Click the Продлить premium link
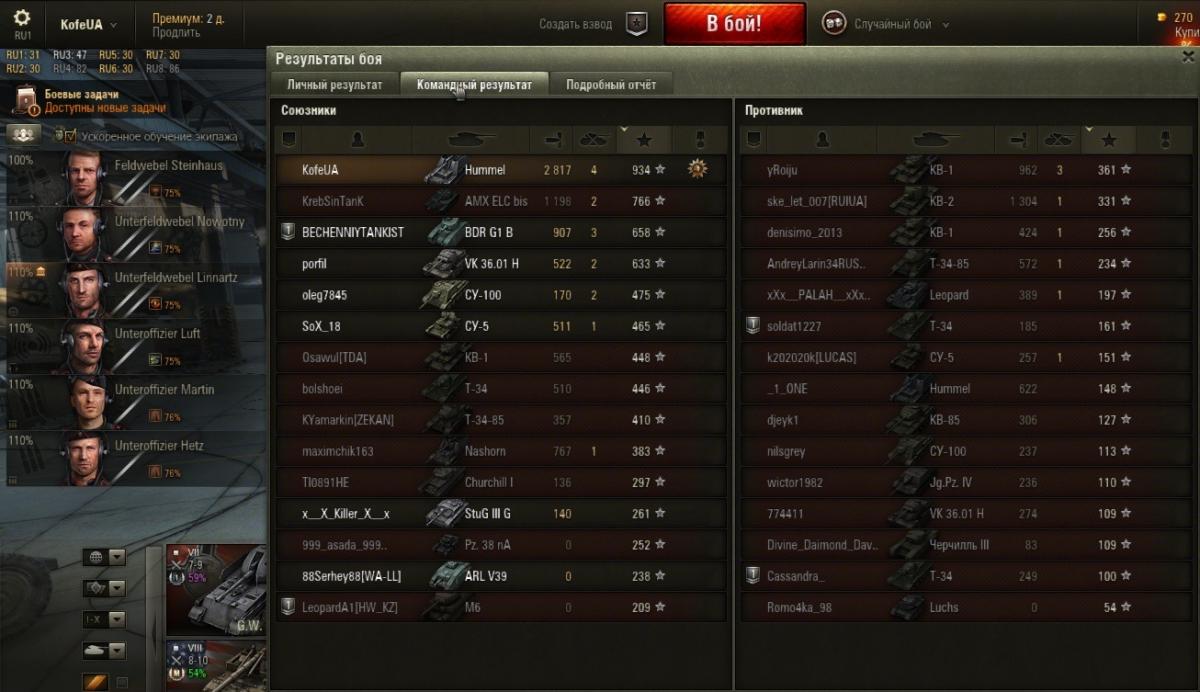This screenshot has width=1200, height=692. (176, 32)
